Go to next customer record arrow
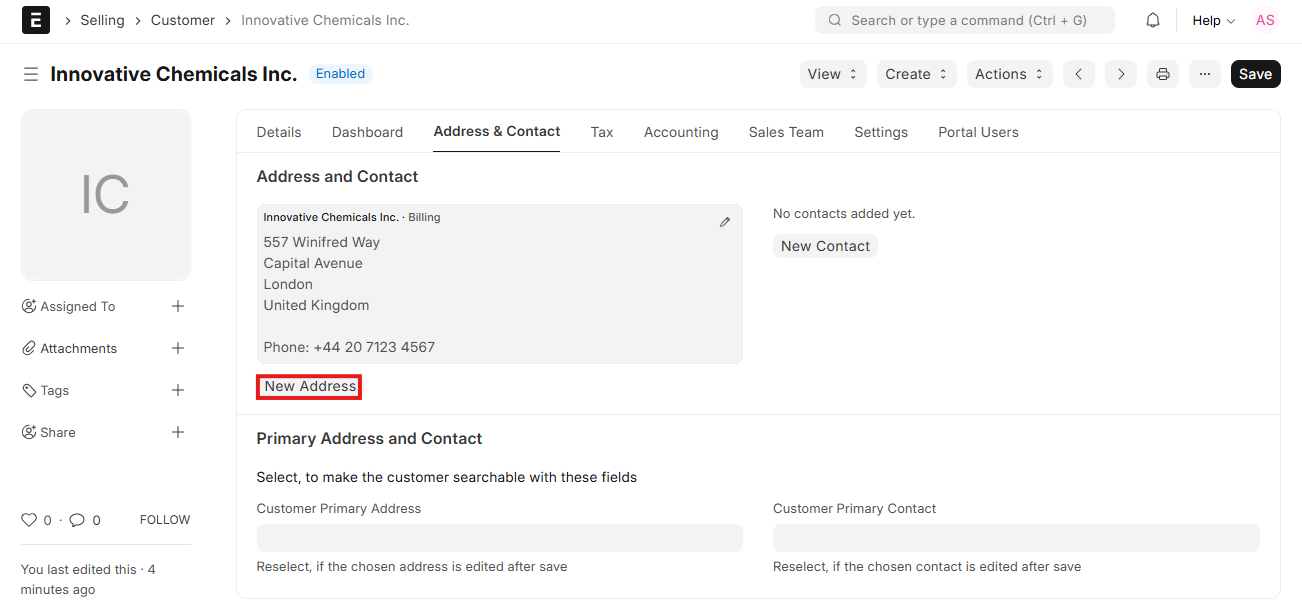This screenshot has height=609, width=1302. 1121,74
